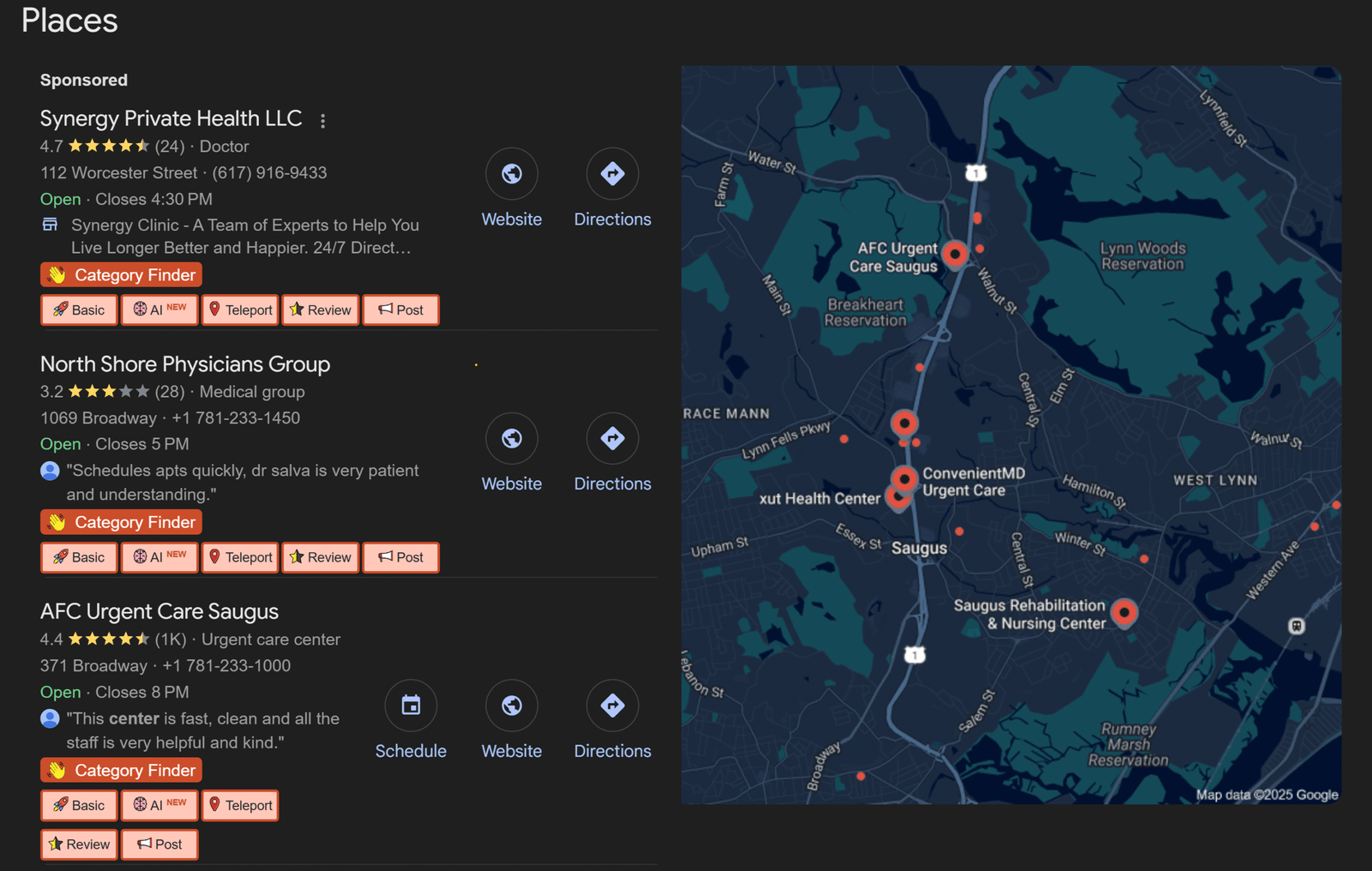Click Teleport button for North Shore Physicians
This screenshot has height=871, width=1372.
pos(240,557)
